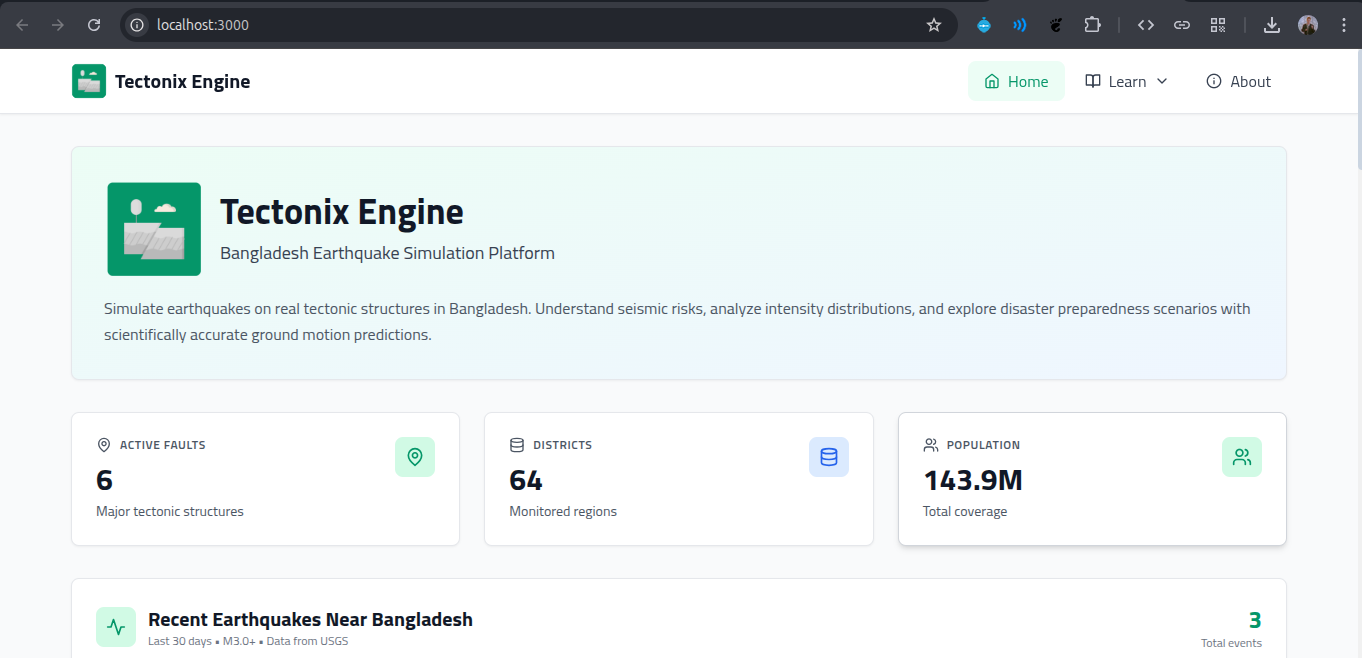Open Chrome's three-dot menu
Image resolution: width=1362 pixels, height=658 pixels.
1343,25
